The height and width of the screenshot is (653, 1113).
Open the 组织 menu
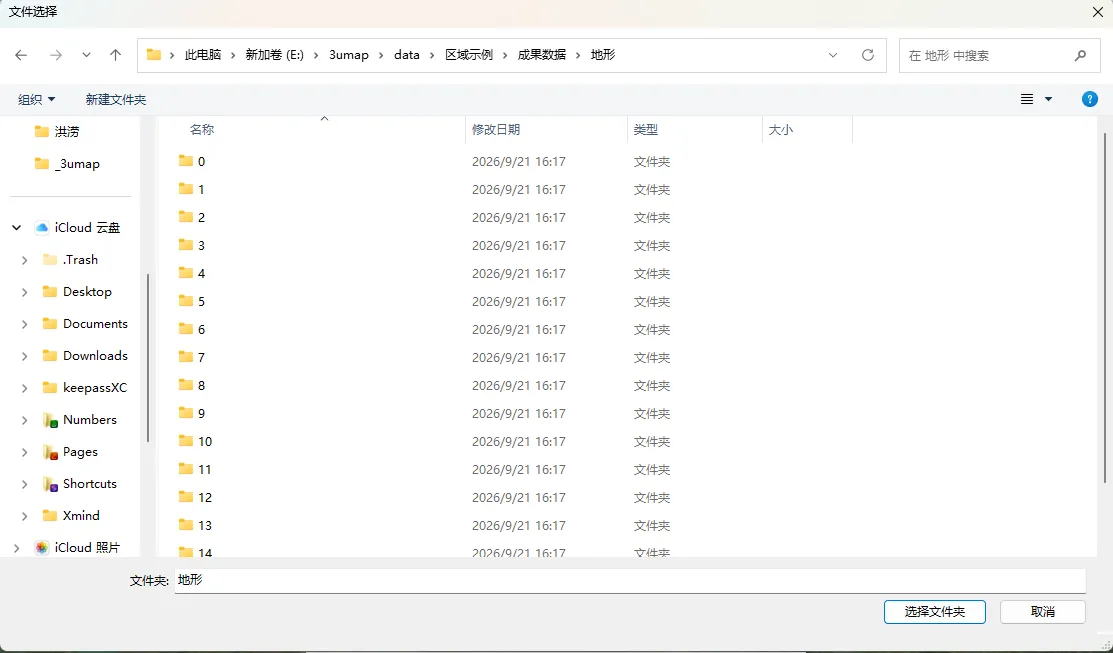pos(37,100)
